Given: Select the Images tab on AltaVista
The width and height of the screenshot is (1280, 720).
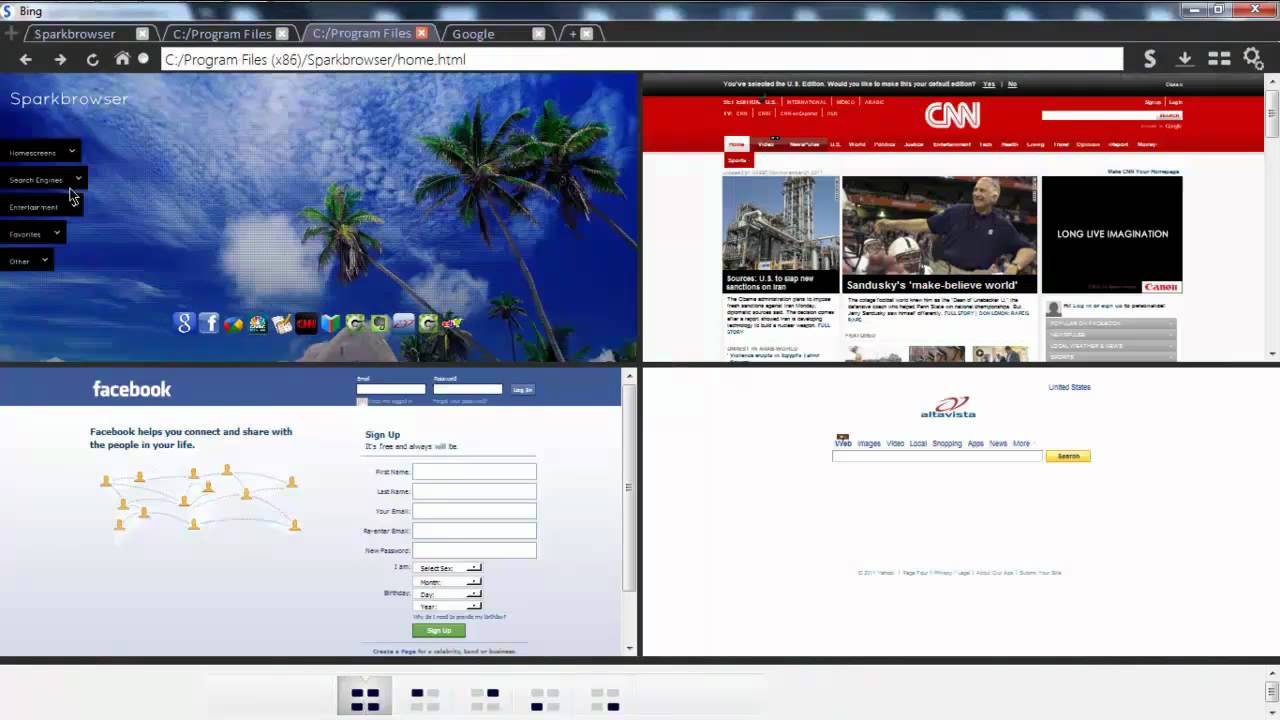Looking at the screenshot, I should pos(868,443).
